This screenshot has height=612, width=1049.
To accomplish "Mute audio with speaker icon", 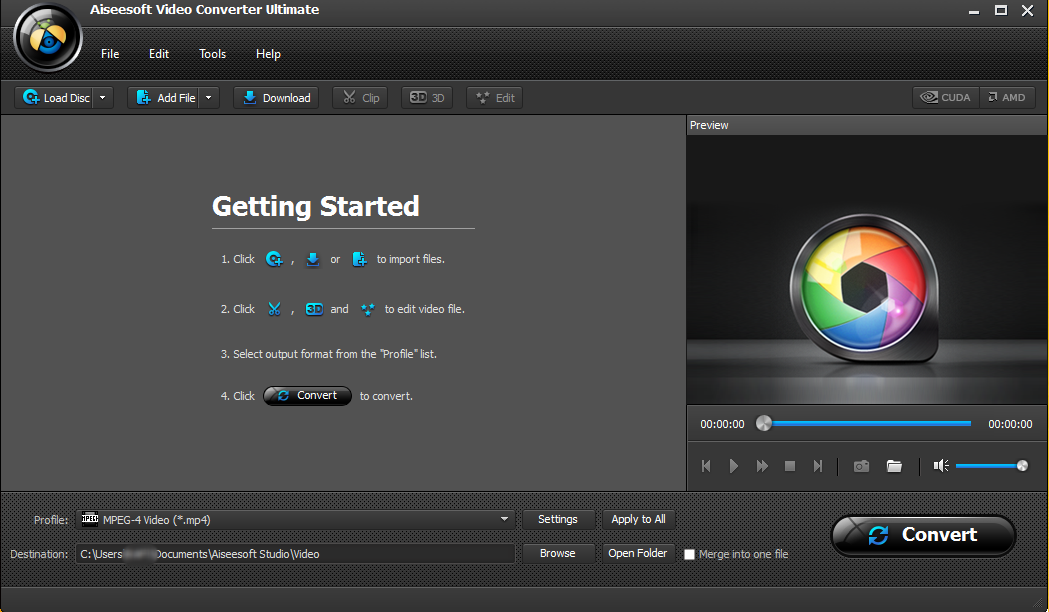I will [x=941, y=466].
